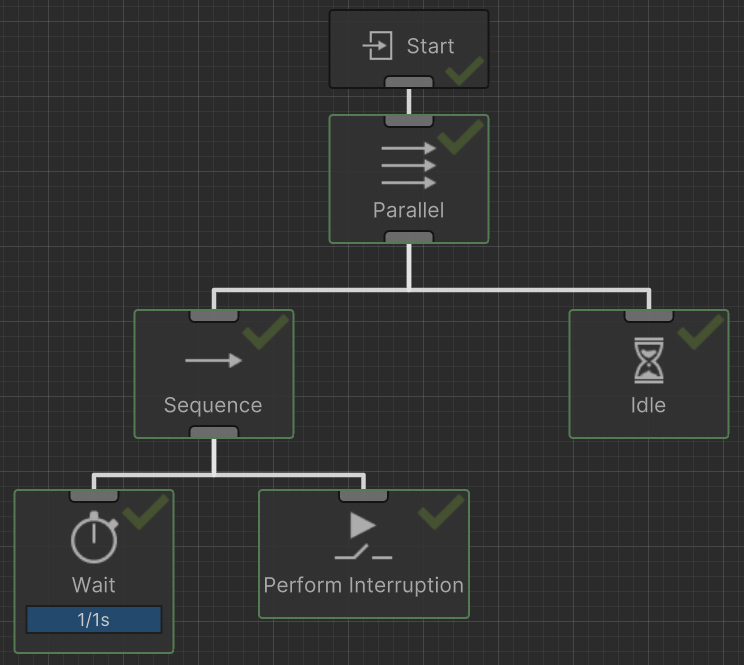
Task: Click the green checkmark on Parallel node
Action: [461, 137]
